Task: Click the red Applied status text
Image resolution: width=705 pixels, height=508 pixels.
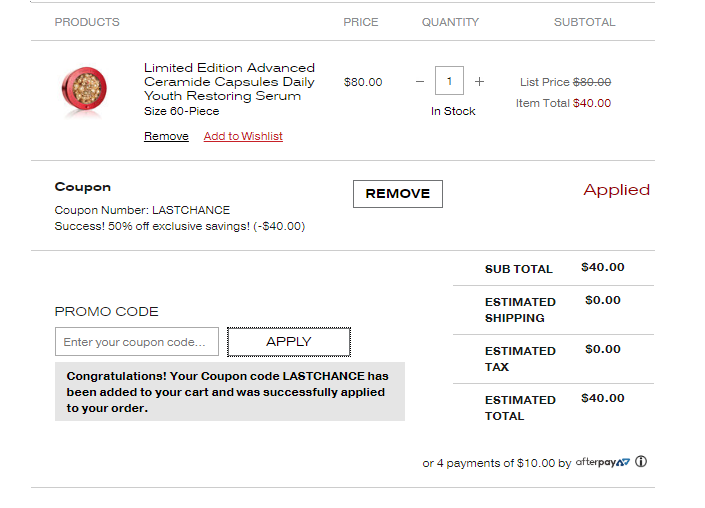Action: (x=616, y=190)
